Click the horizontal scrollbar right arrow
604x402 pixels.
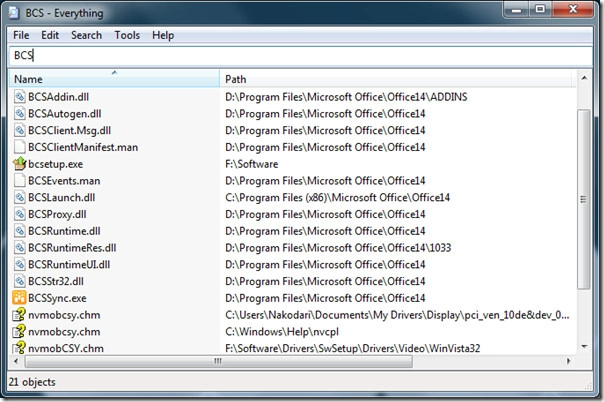pos(569,361)
